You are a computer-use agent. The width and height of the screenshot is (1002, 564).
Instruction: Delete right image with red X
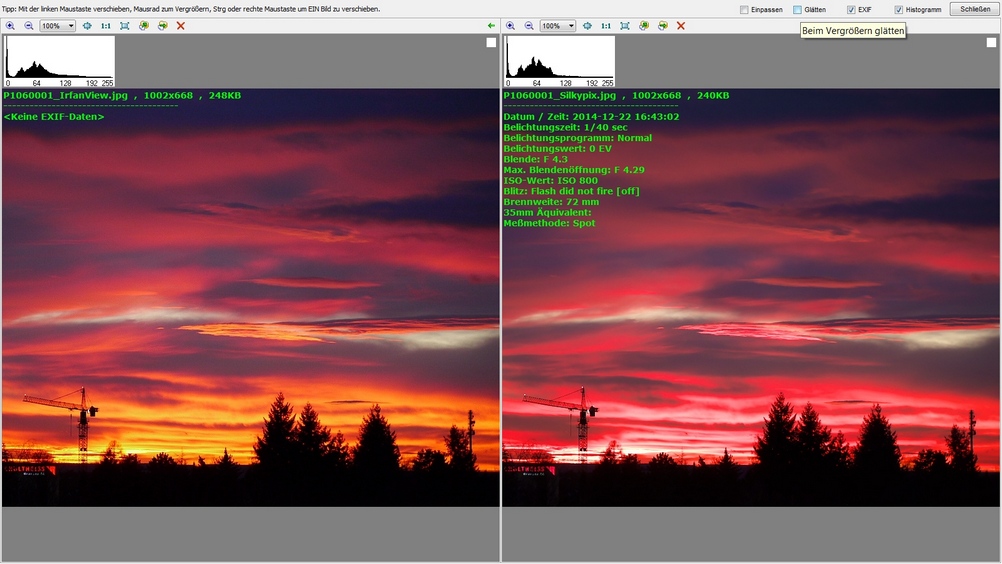click(681, 26)
